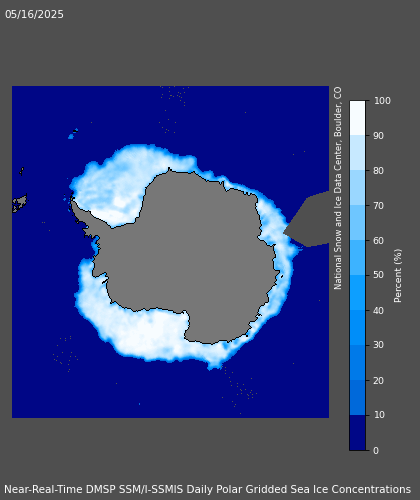Select the dark navy 0-10 percent band
Image resolution: width=420 pixels, height=500 pixels.
[x=357, y=433]
